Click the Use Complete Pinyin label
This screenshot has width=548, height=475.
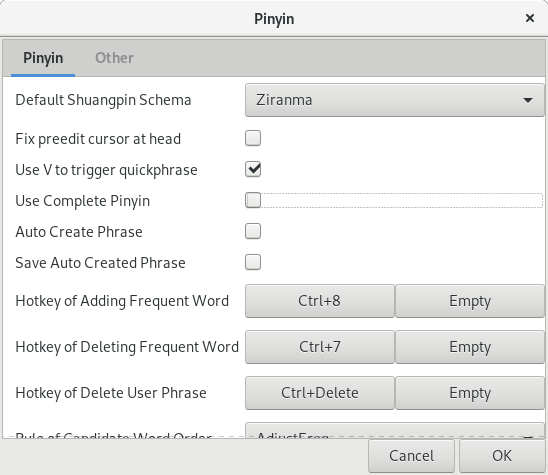coord(82,201)
